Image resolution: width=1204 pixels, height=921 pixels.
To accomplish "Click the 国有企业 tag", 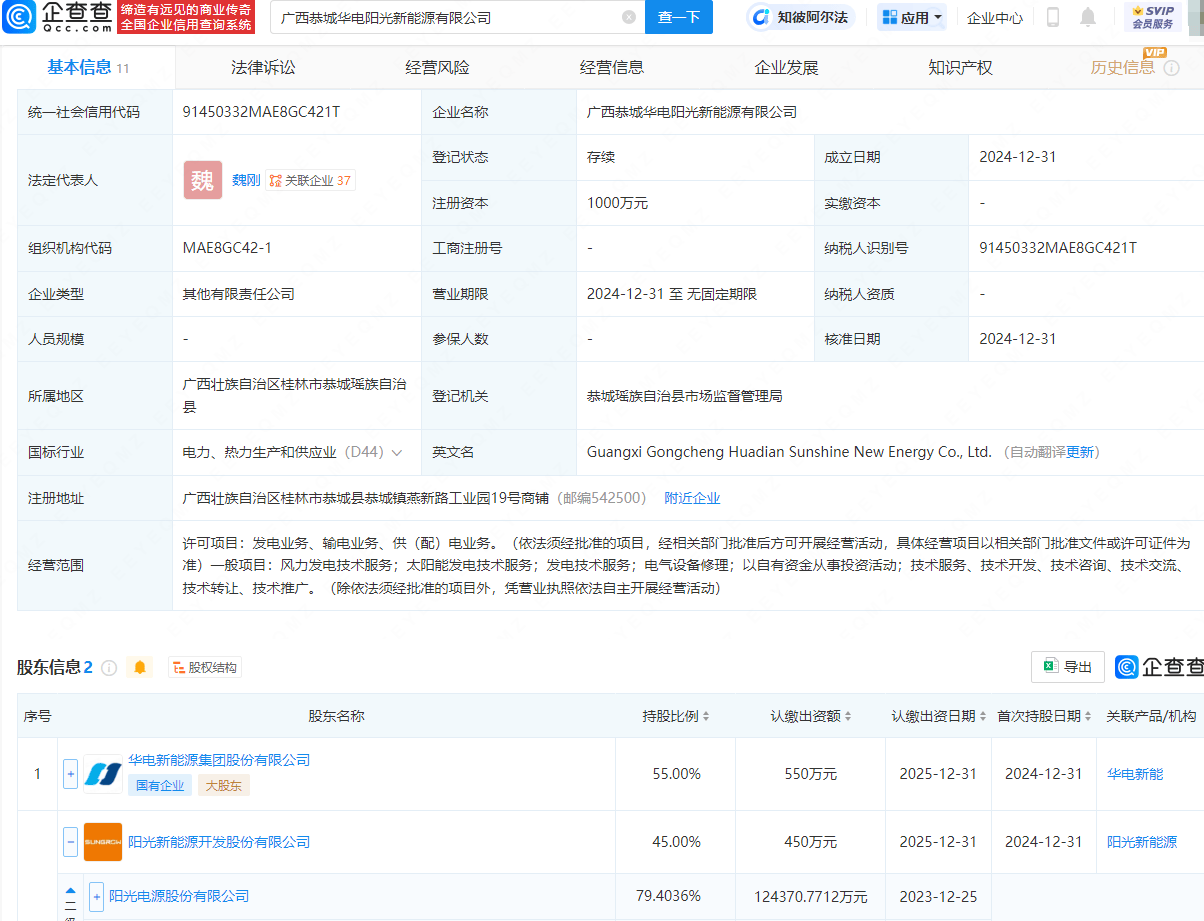I will (x=160, y=785).
